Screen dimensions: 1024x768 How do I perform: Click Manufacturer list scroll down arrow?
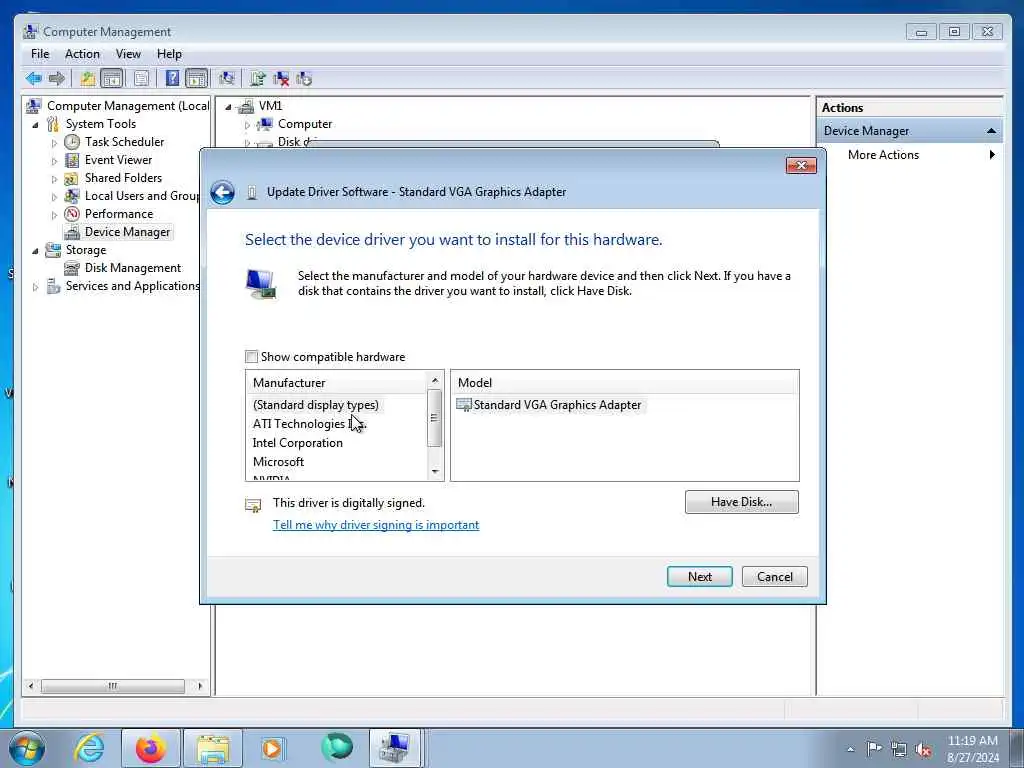pyautogui.click(x=435, y=472)
